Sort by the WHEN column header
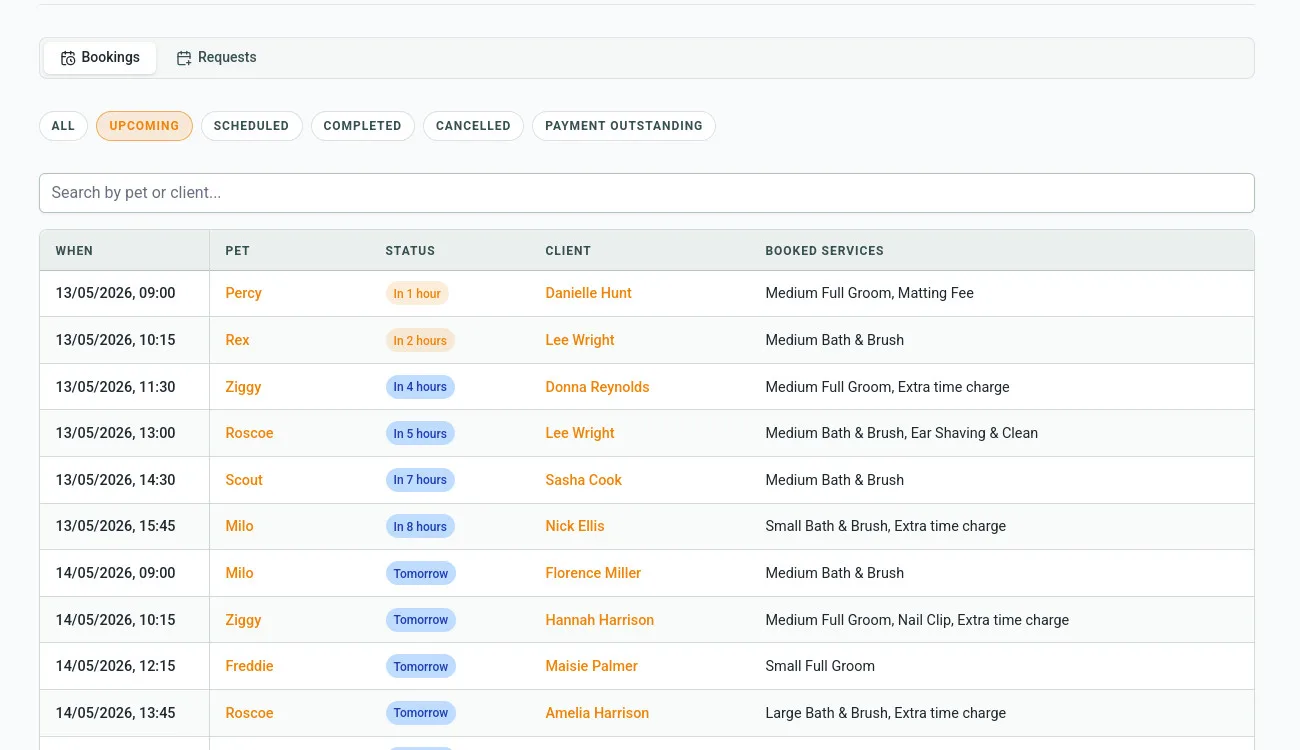The width and height of the screenshot is (1300, 750). [x=74, y=251]
